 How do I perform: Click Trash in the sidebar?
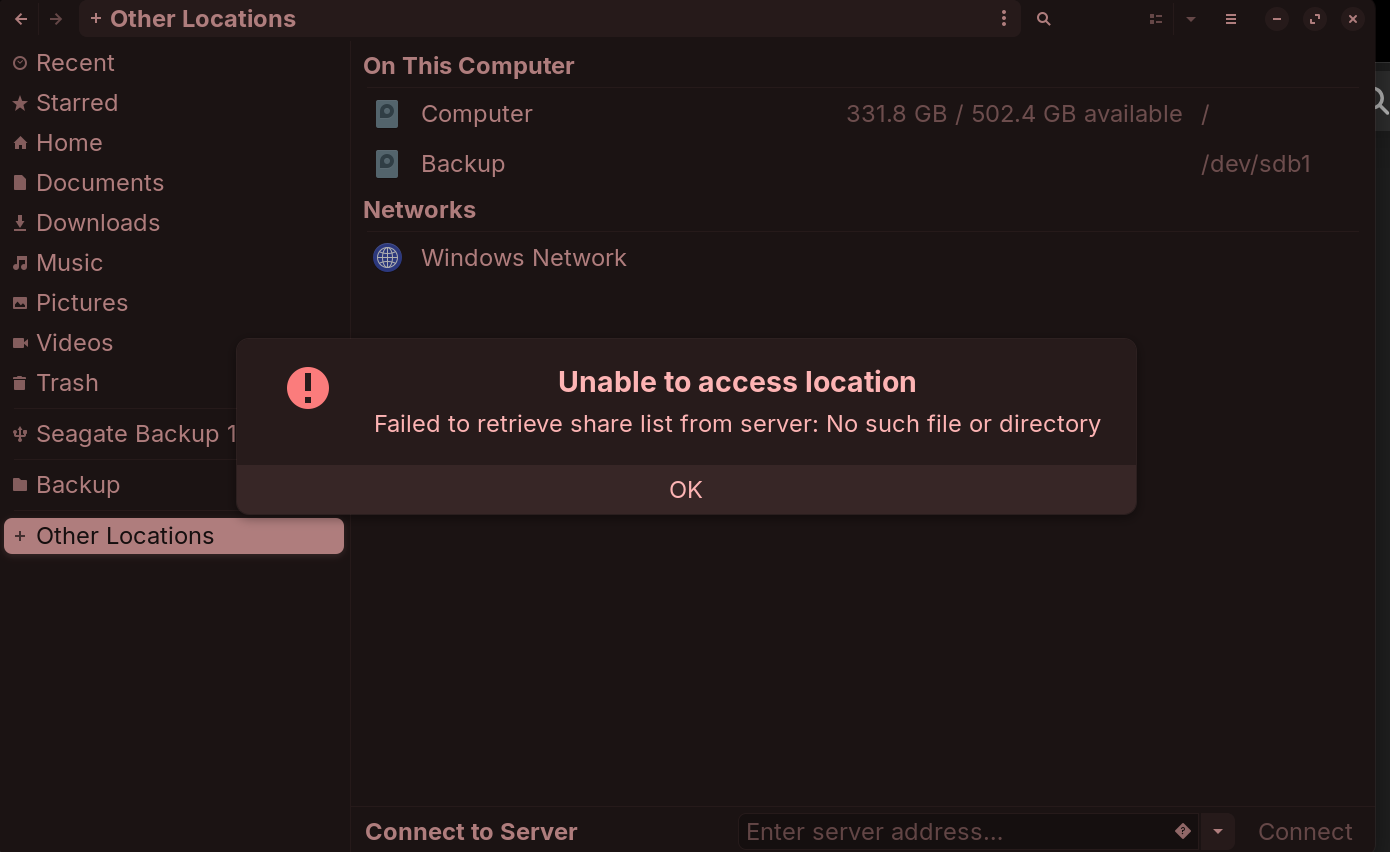coord(67,383)
